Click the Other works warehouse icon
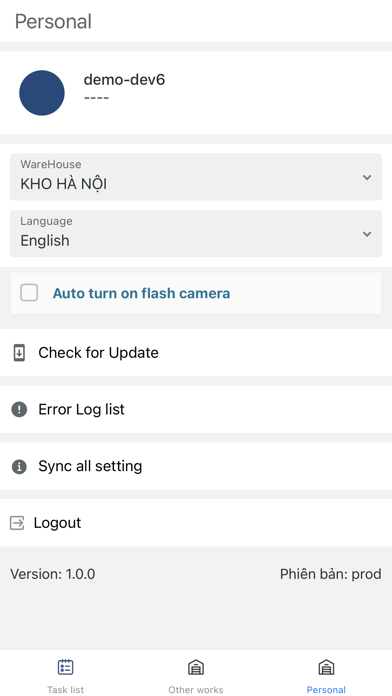The height and width of the screenshot is (696, 392). point(196,667)
